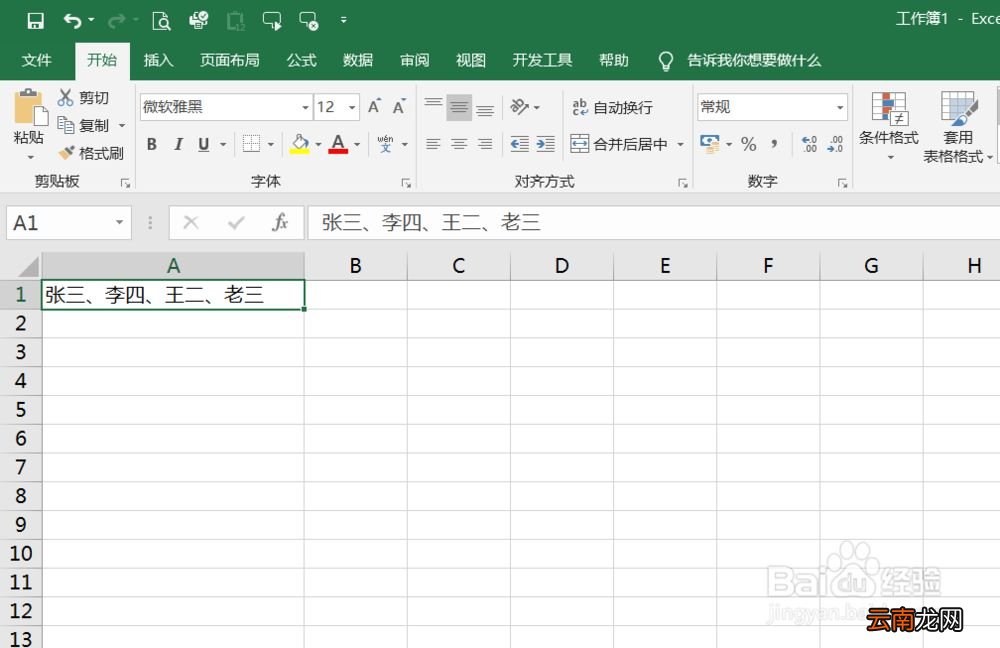Image resolution: width=1000 pixels, height=648 pixels.
Task: Apply fill color paint bucket
Action: click(299, 144)
